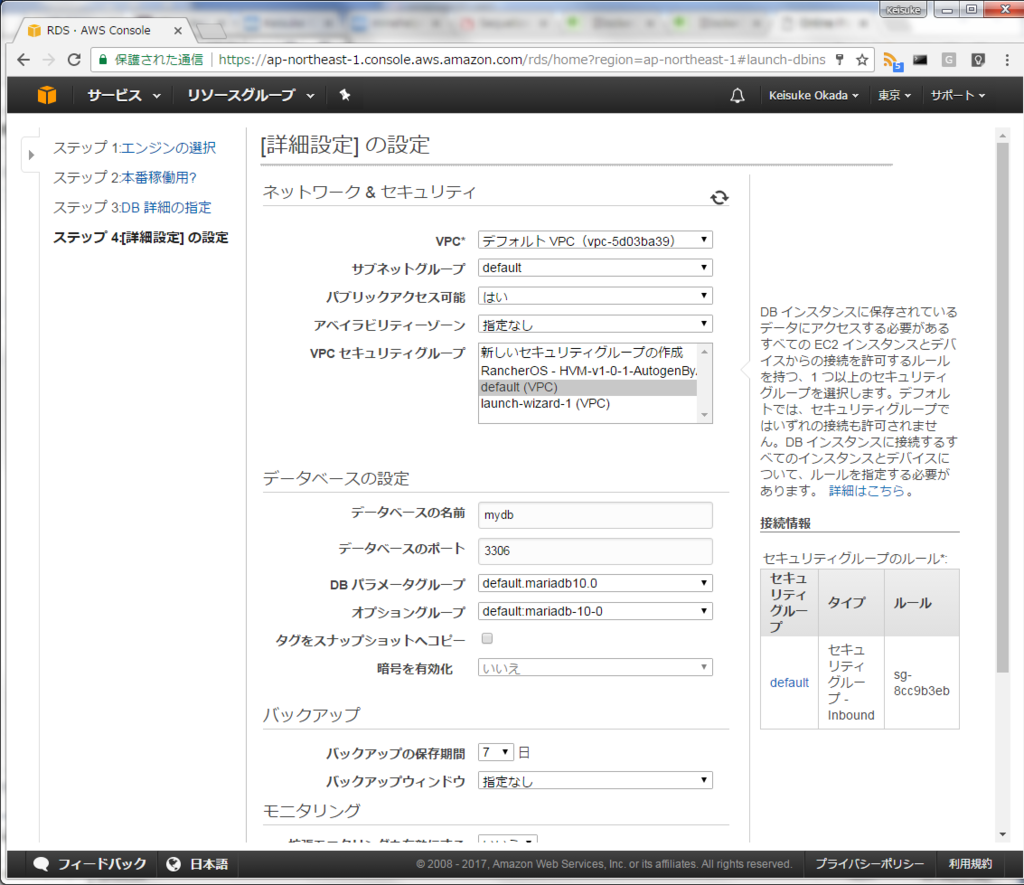Click the globe language icon
The width and height of the screenshot is (1024, 885).
(x=173, y=864)
